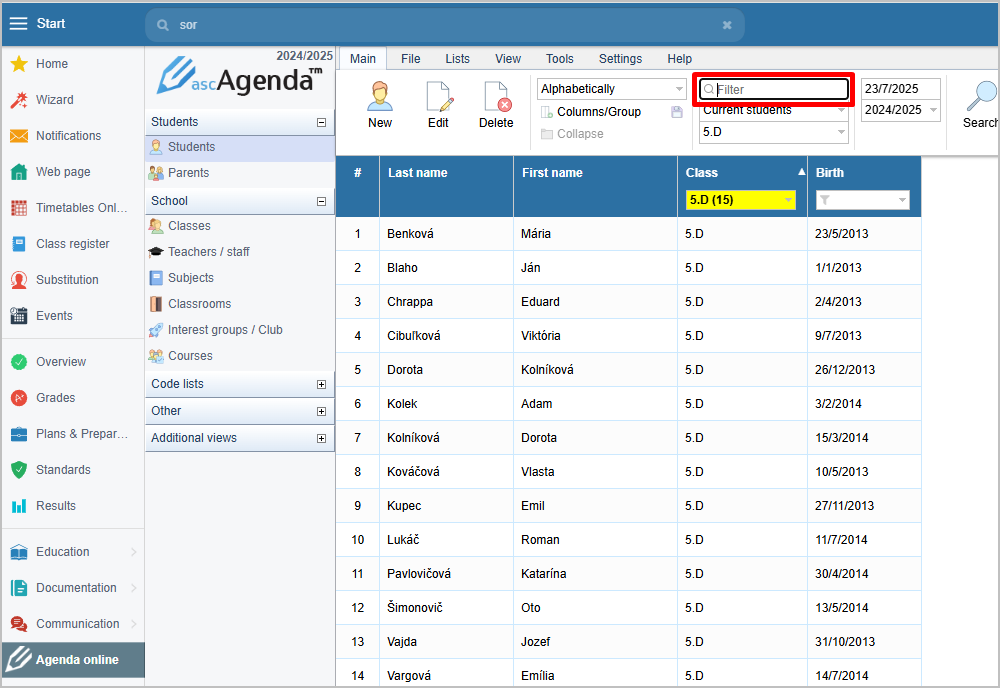
Task: Open the Alphabetically sort dropdown
Action: tap(612, 89)
